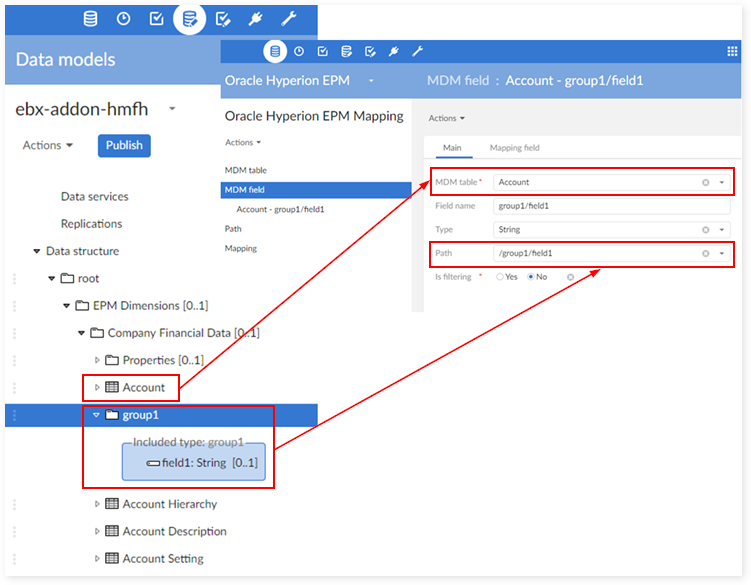
Task: Click the clock history icon in top toolbar
Action: click(124, 19)
